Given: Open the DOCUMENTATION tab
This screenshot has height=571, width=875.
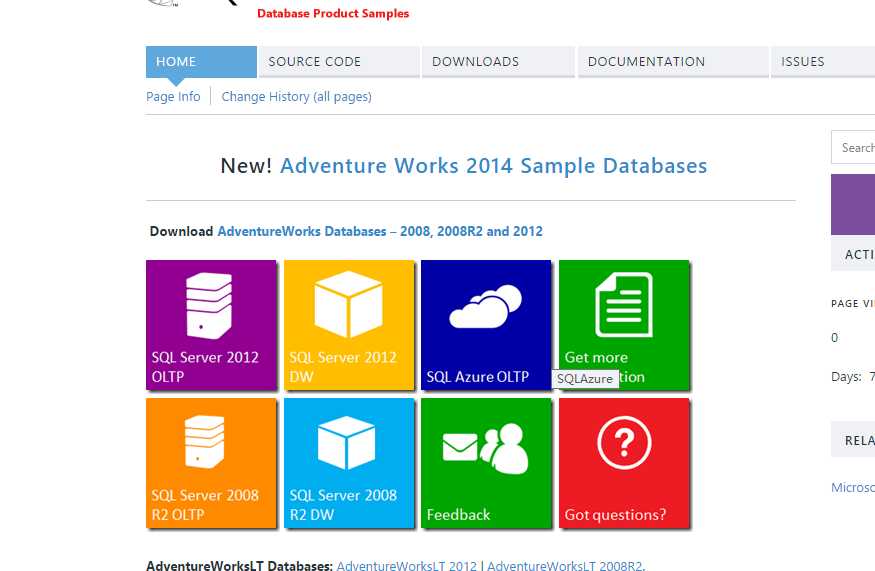Looking at the screenshot, I should [x=673, y=61].
